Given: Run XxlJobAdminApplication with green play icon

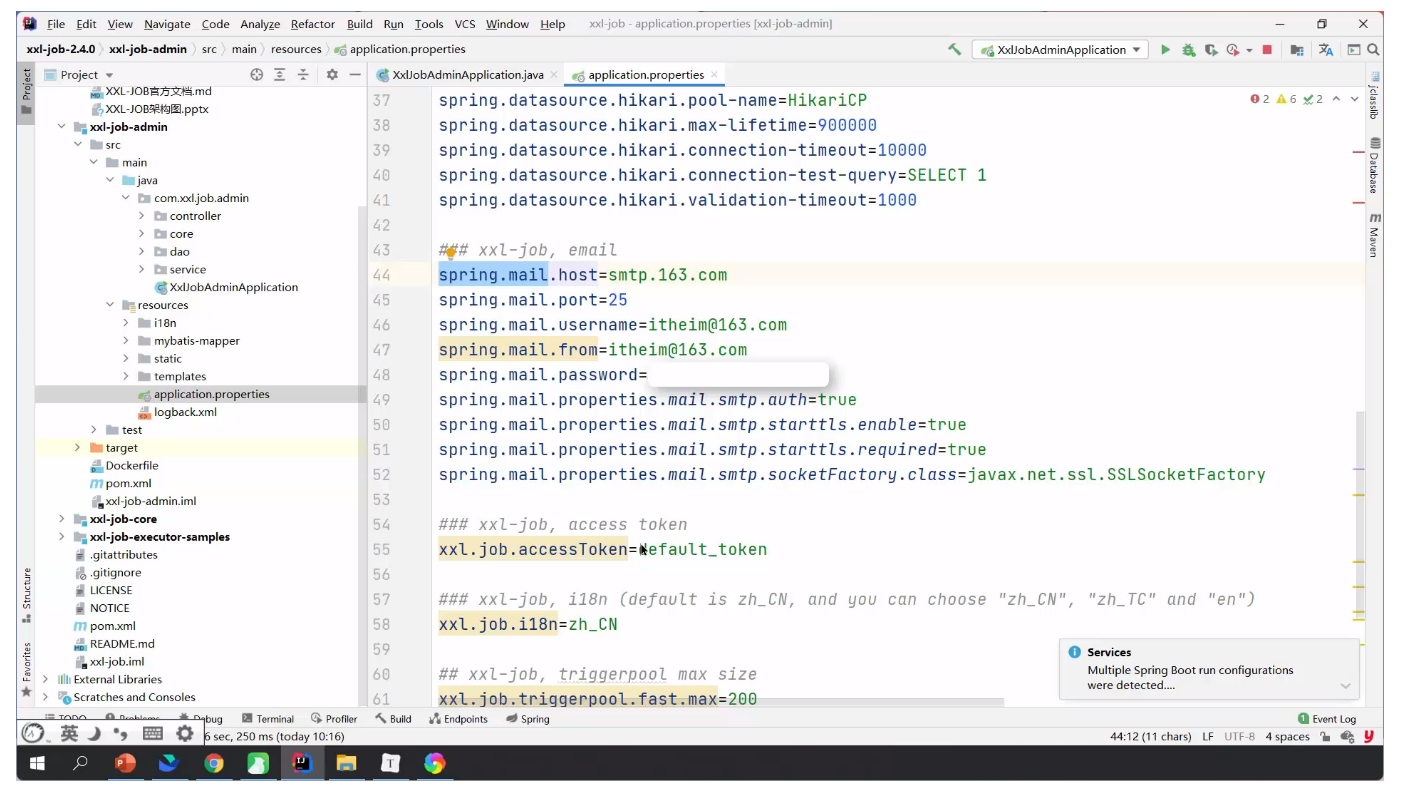Looking at the screenshot, I should (1165, 49).
